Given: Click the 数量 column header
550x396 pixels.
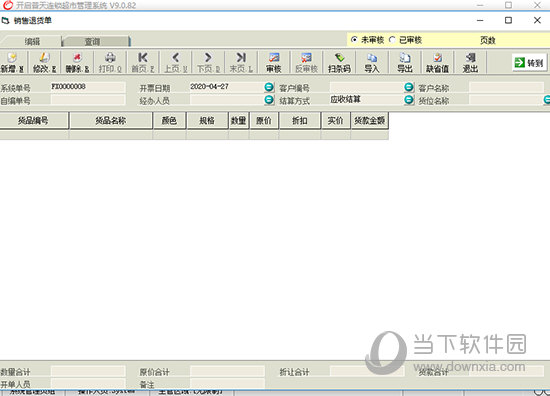Looking at the screenshot, I should [x=239, y=121].
